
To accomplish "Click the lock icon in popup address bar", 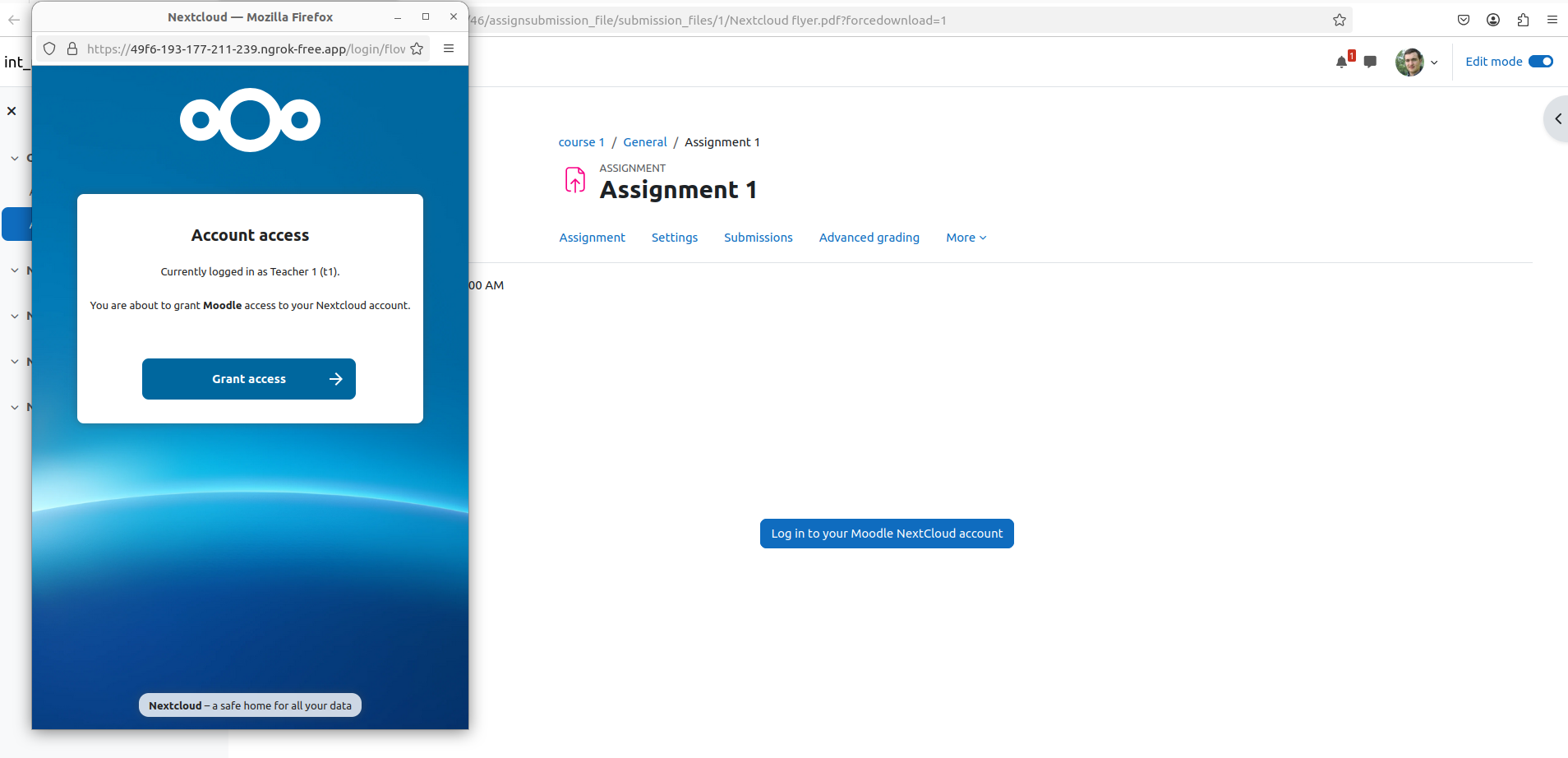I will pos(72,49).
